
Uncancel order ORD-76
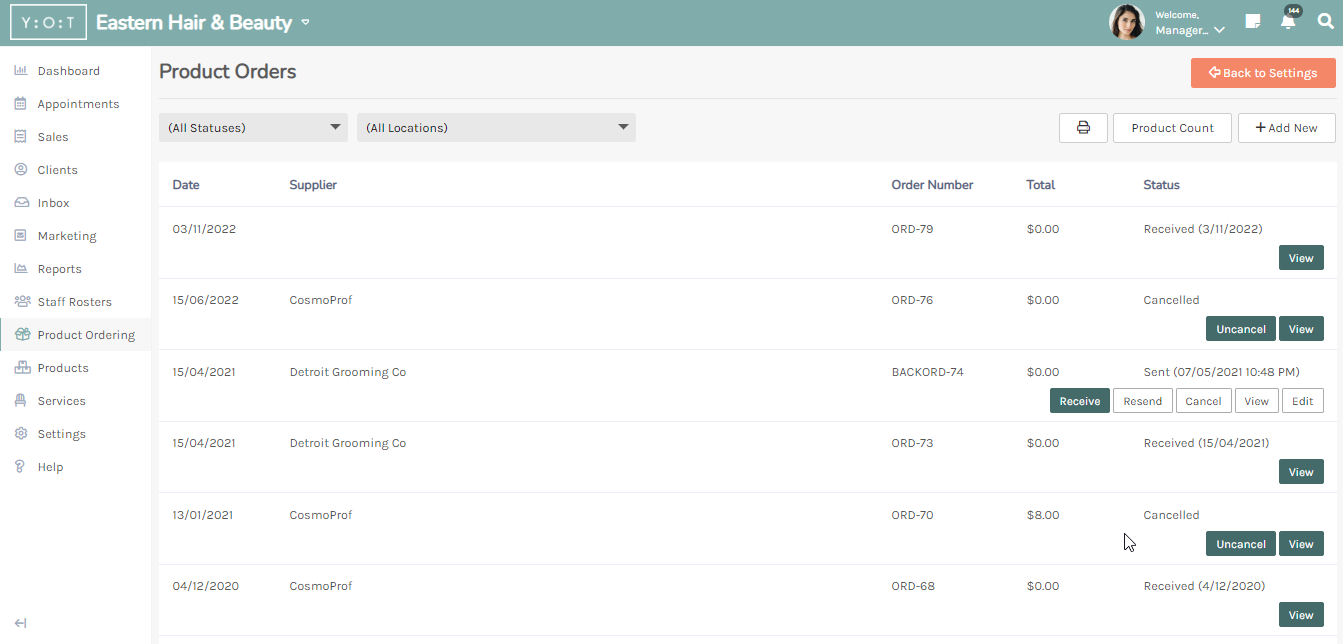tap(1241, 329)
